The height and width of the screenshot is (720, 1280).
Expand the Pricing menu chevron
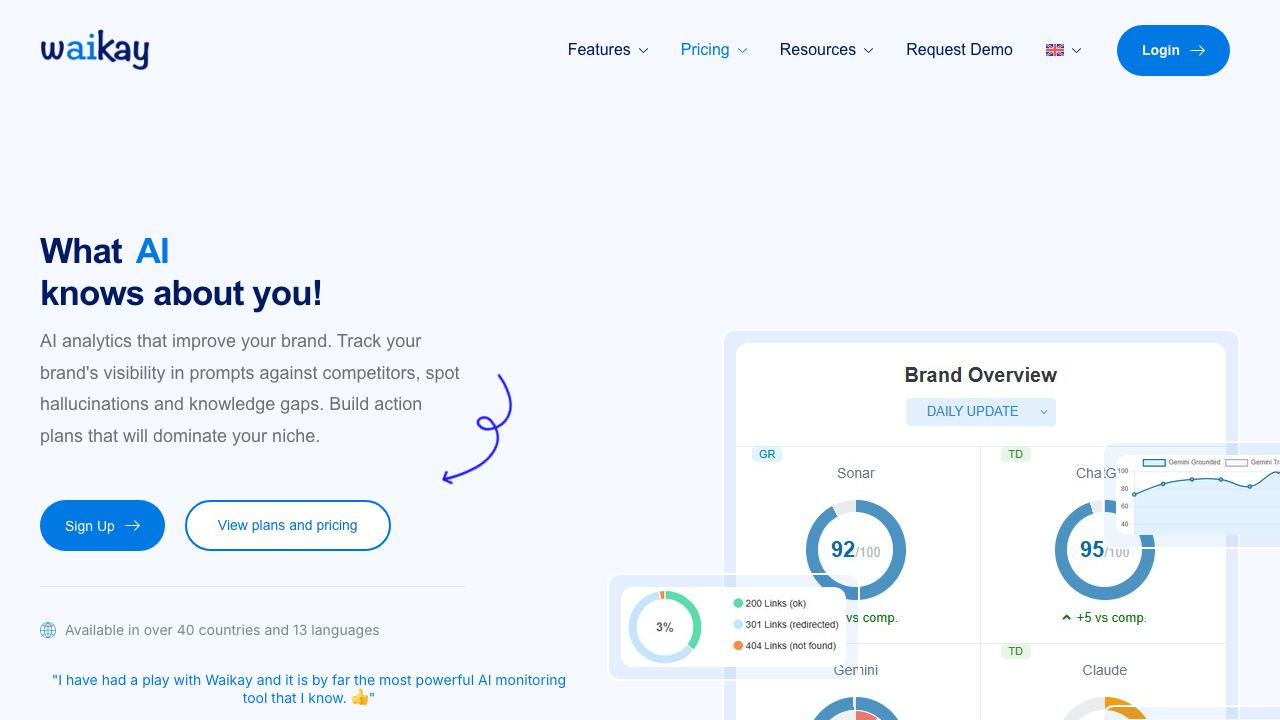coord(742,50)
